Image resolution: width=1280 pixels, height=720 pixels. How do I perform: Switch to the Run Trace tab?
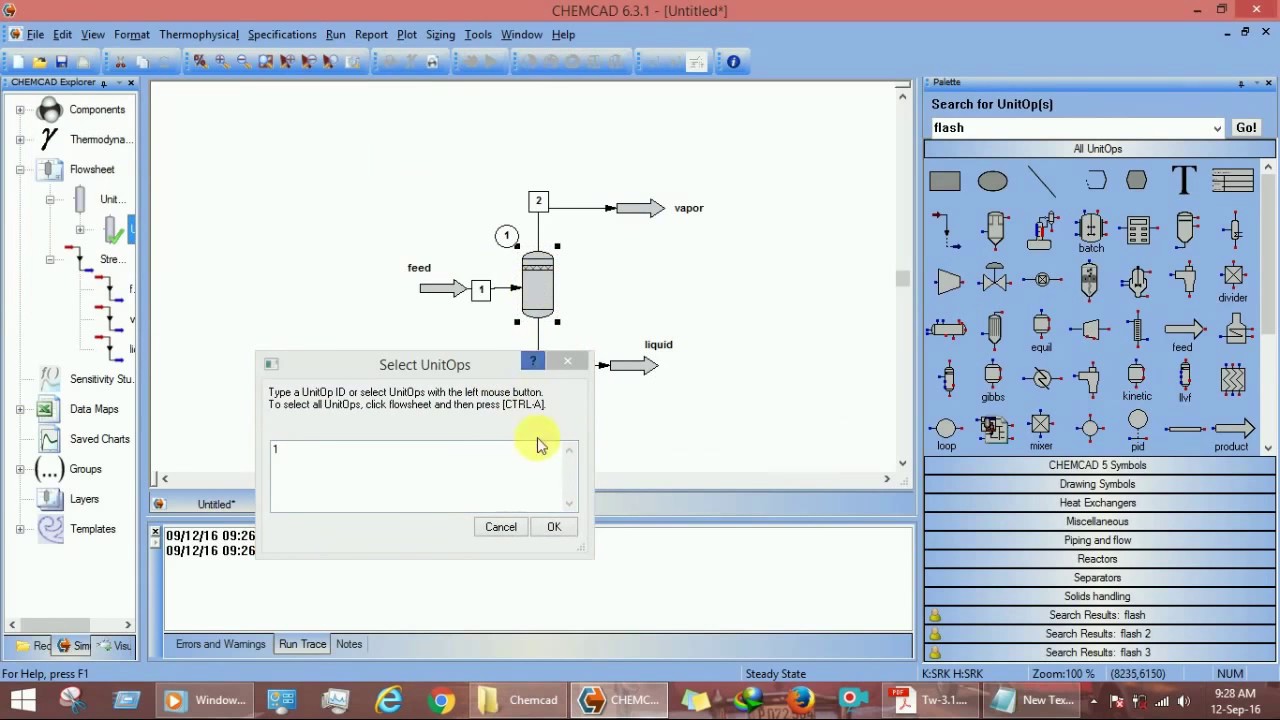pyautogui.click(x=302, y=644)
